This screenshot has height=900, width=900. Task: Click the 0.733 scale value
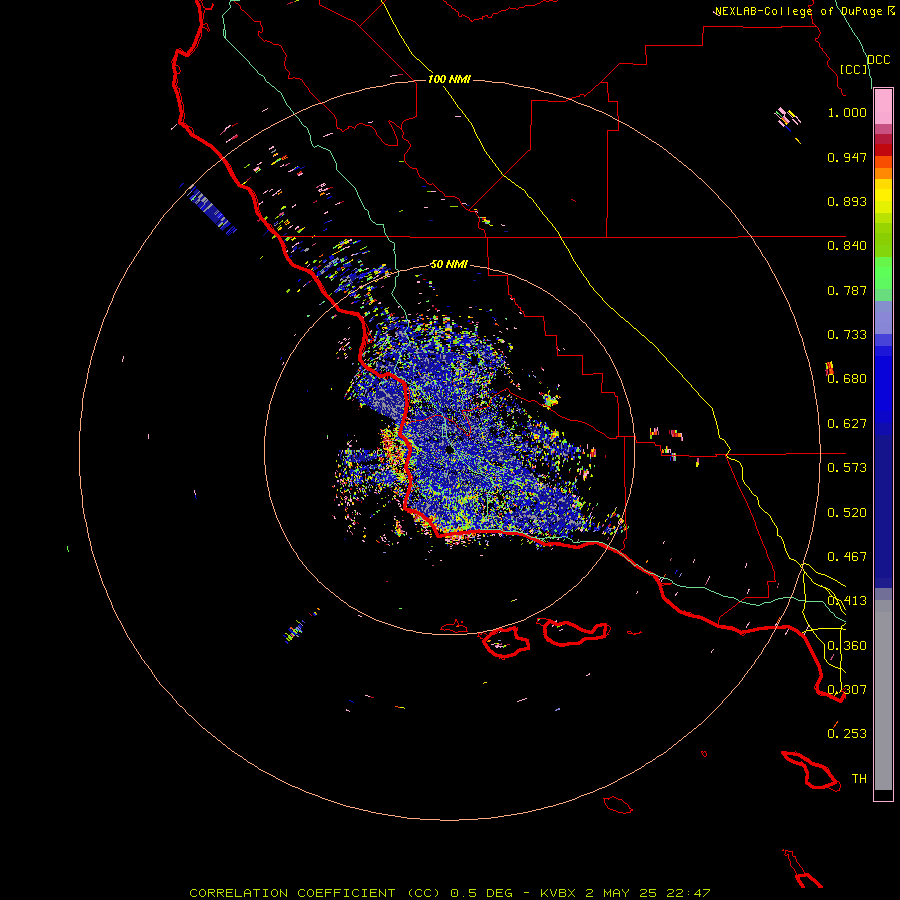coord(847,335)
